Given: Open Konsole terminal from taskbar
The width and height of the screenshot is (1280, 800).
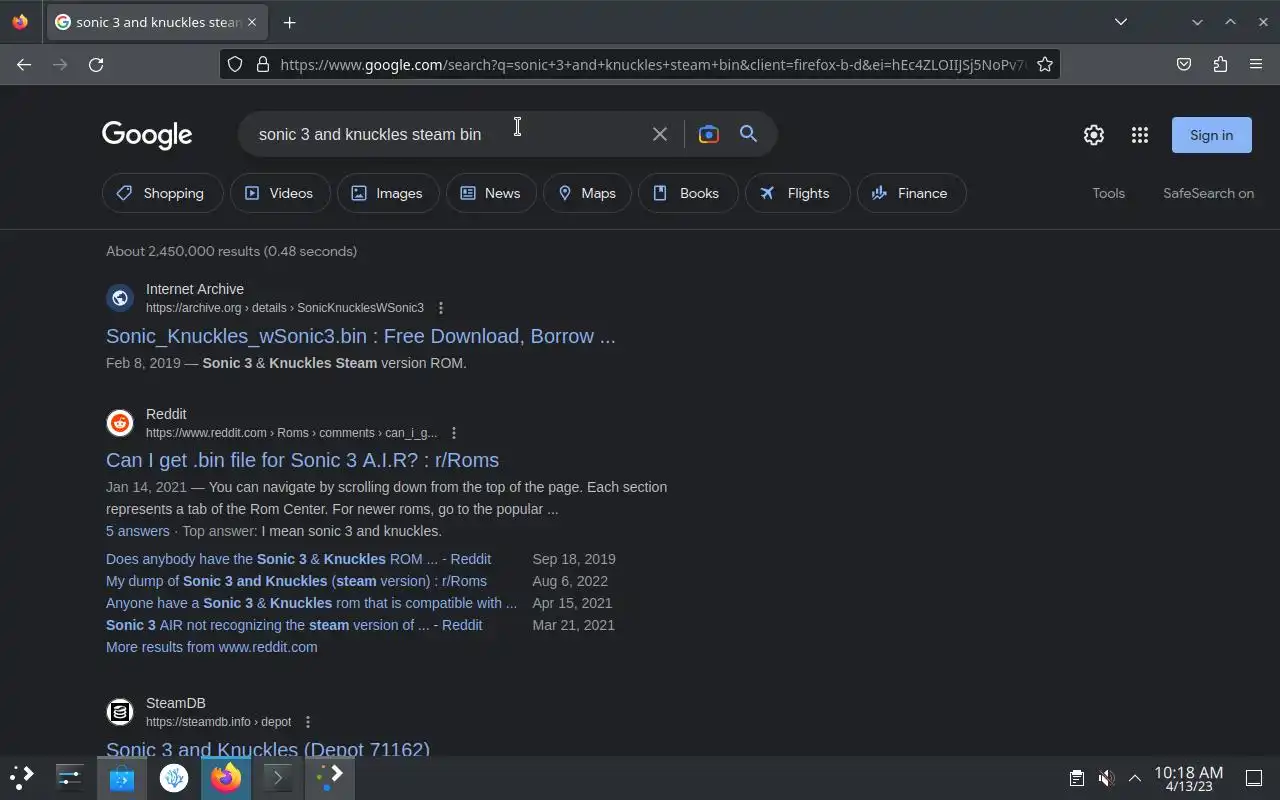Looking at the screenshot, I should pyautogui.click(x=278, y=777).
